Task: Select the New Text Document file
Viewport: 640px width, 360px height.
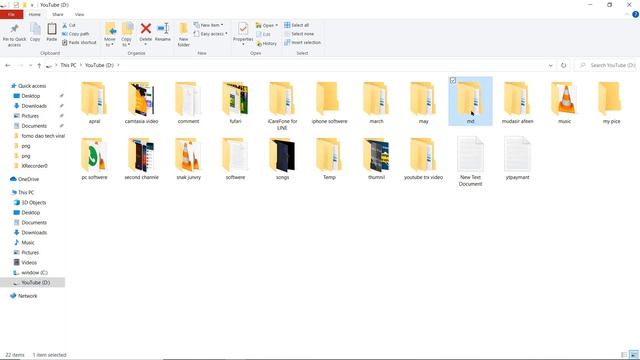Action: point(470,161)
